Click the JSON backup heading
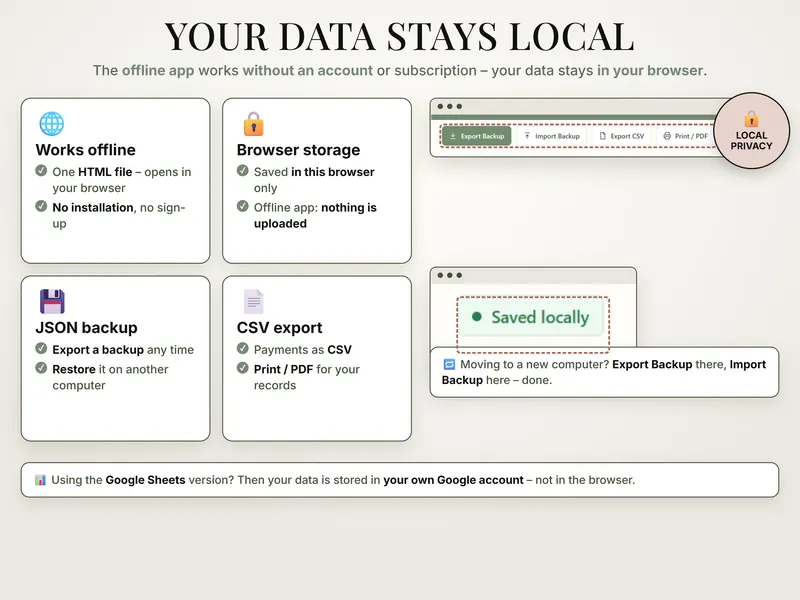Screen dimensions: 800x600 pos(86,328)
